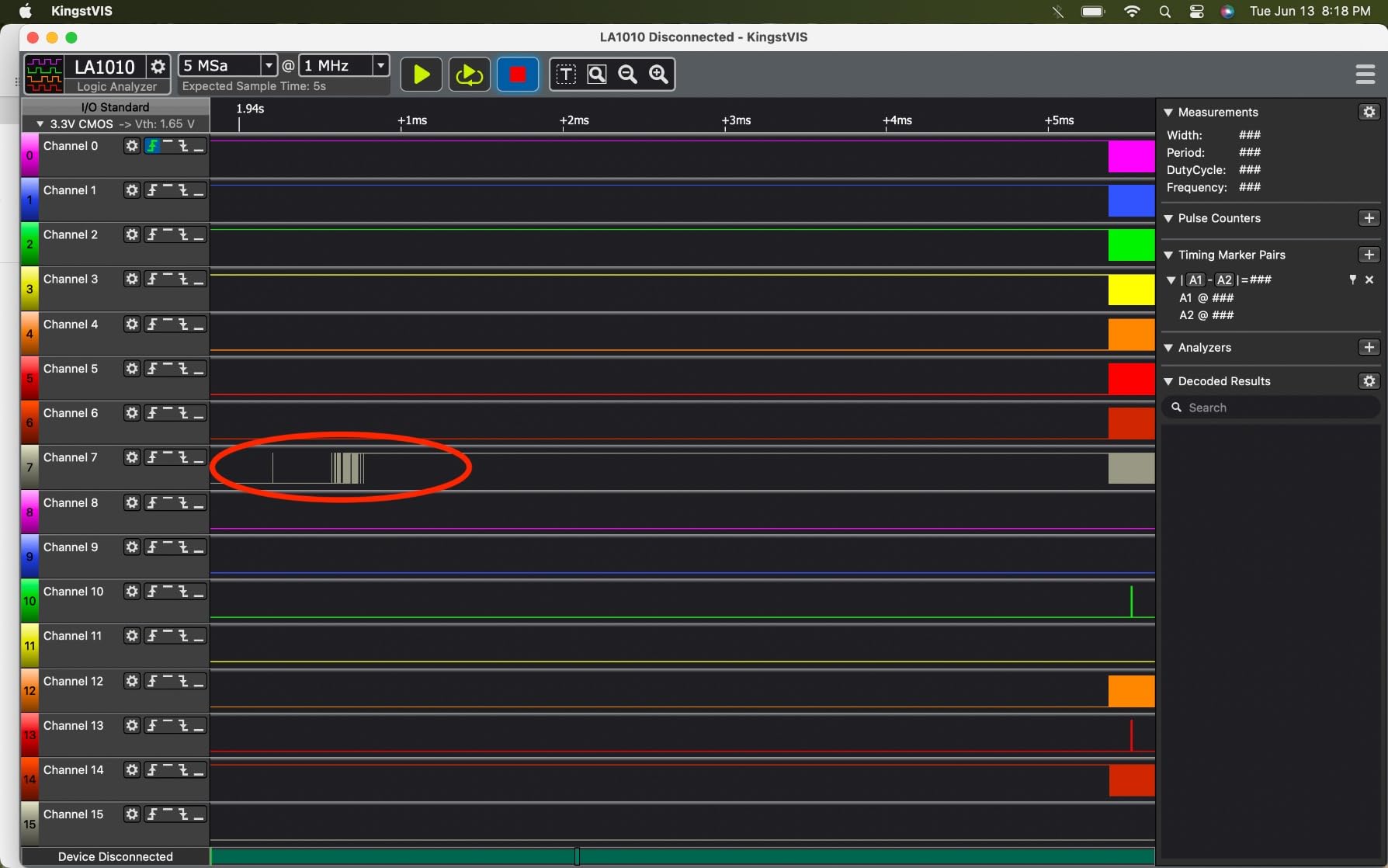Screen dimensions: 1388x868
Task: Select the Channel 11 label
Action: click(x=72, y=636)
